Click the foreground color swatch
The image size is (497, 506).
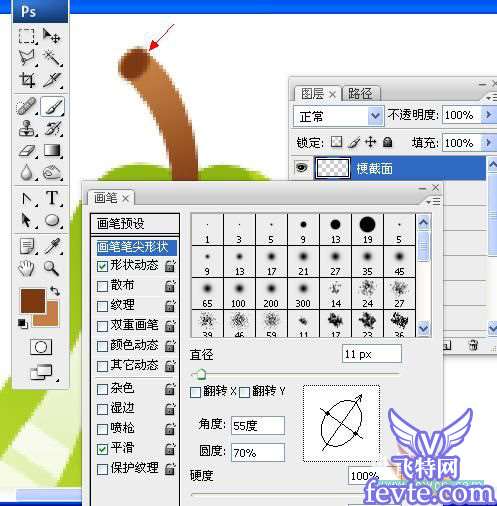[33, 301]
